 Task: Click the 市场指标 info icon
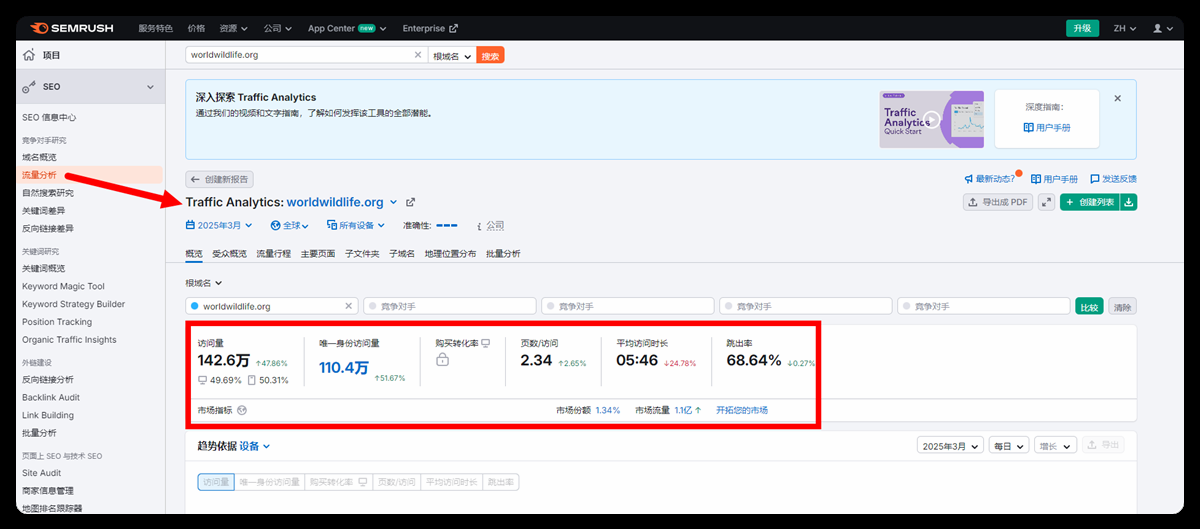[242, 410]
